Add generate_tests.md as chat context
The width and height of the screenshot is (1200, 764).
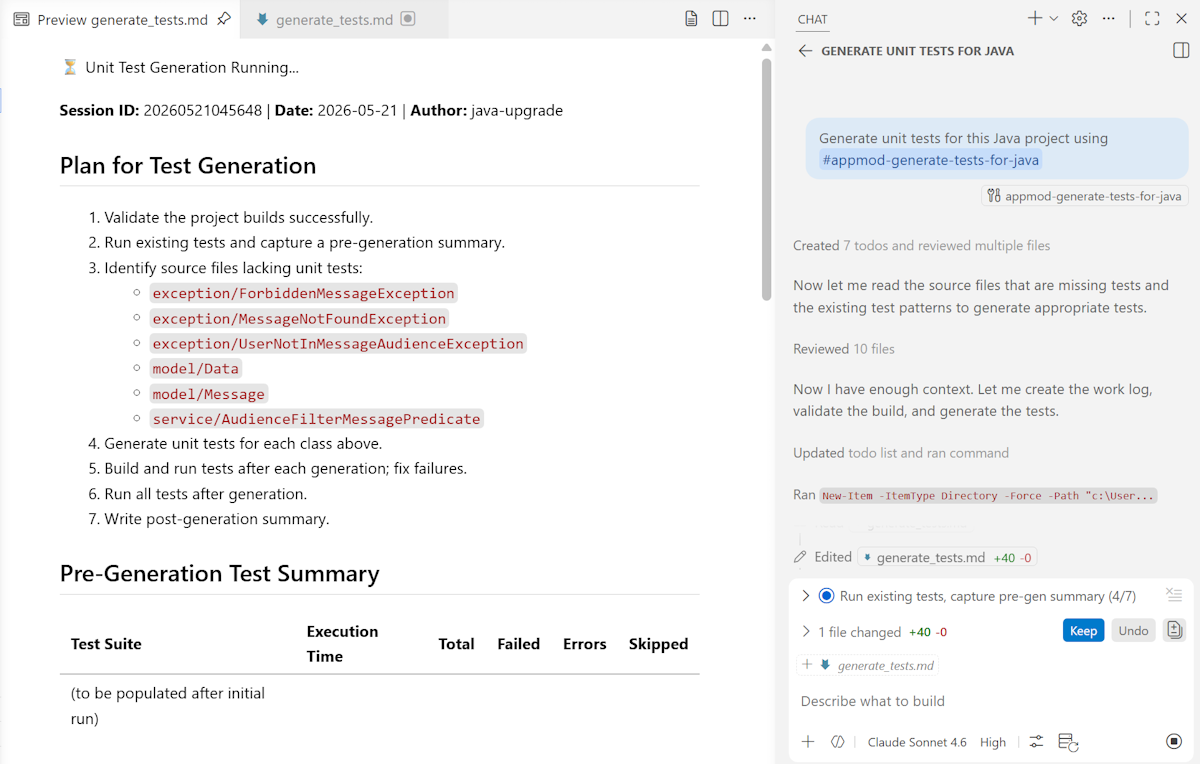[807, 665]
